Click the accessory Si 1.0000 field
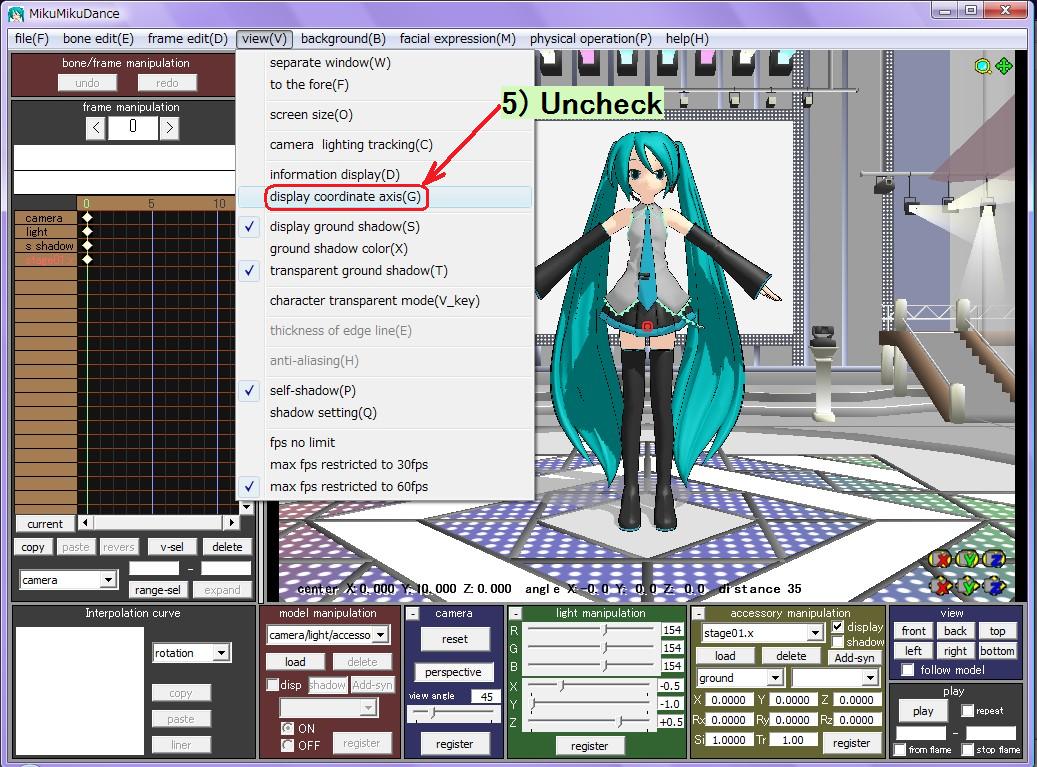Image resolution: width=1037 pixels, height=767 pixels. coord(728,740)
